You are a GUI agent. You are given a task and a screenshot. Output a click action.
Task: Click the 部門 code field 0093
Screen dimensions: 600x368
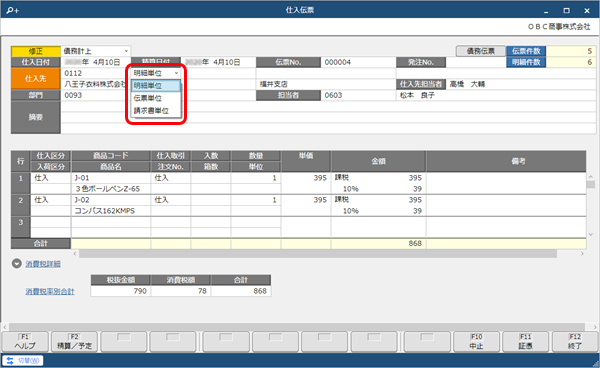pos(94,95)
